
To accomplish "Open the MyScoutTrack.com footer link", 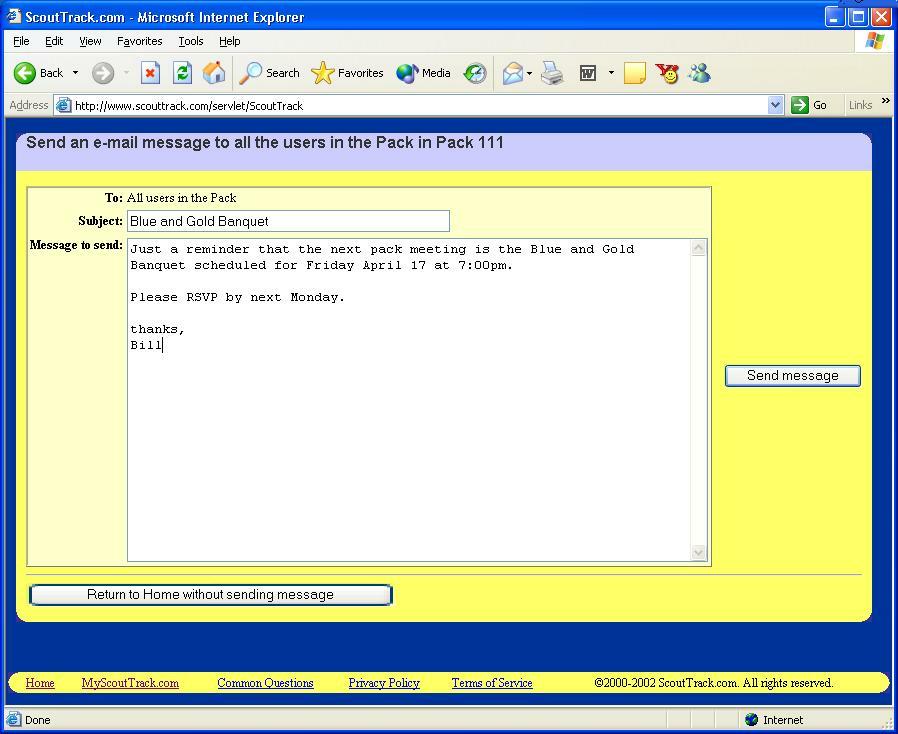I will (130, 682).
